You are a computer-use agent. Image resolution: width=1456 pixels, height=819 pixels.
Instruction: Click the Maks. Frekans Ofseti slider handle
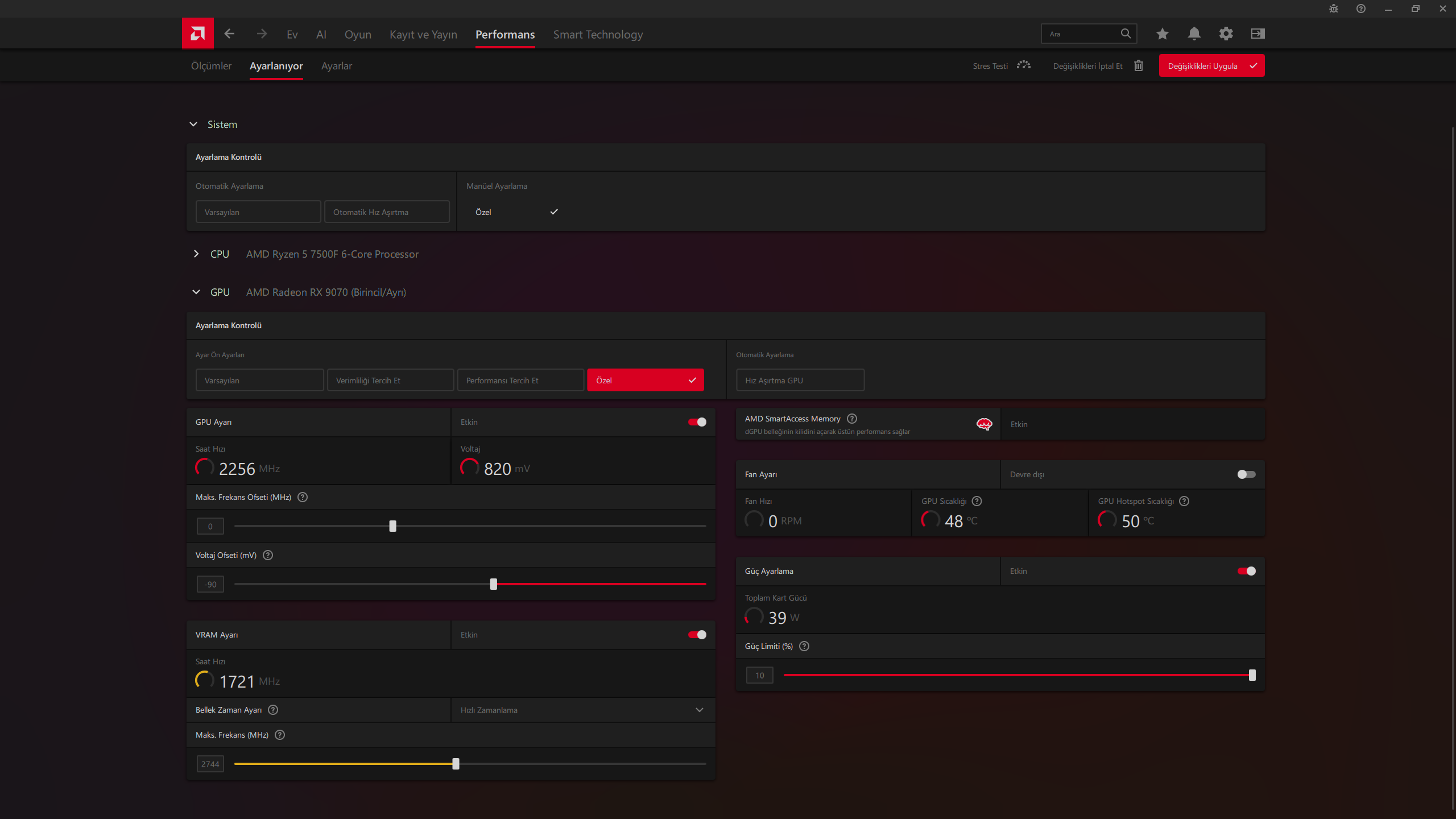click(392, 526)
